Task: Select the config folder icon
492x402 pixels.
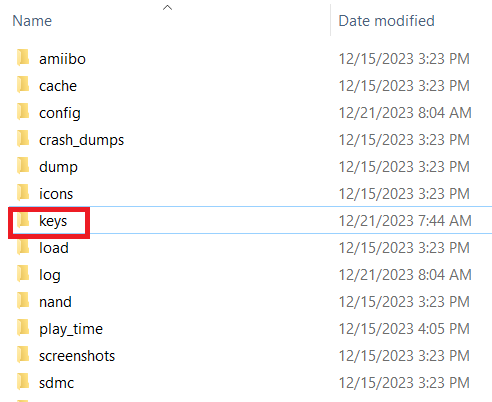Action: click(23, 111)
